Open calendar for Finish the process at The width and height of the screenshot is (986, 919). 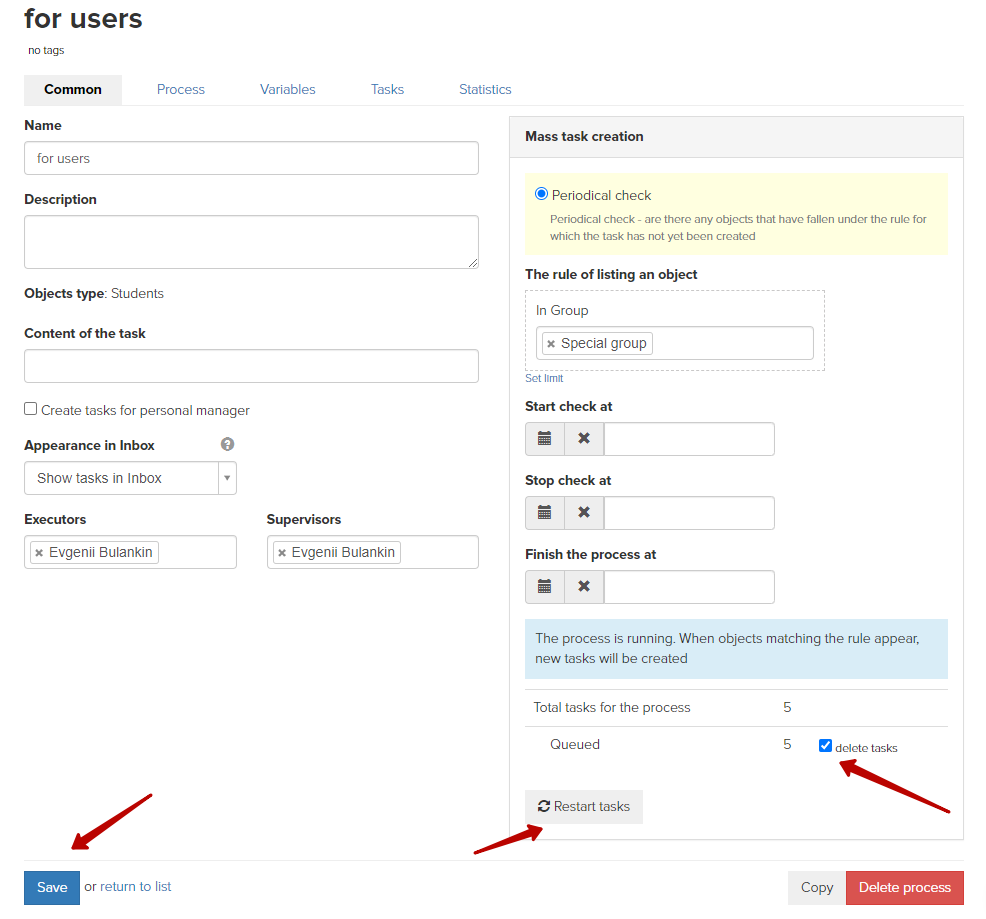point(545,587)
